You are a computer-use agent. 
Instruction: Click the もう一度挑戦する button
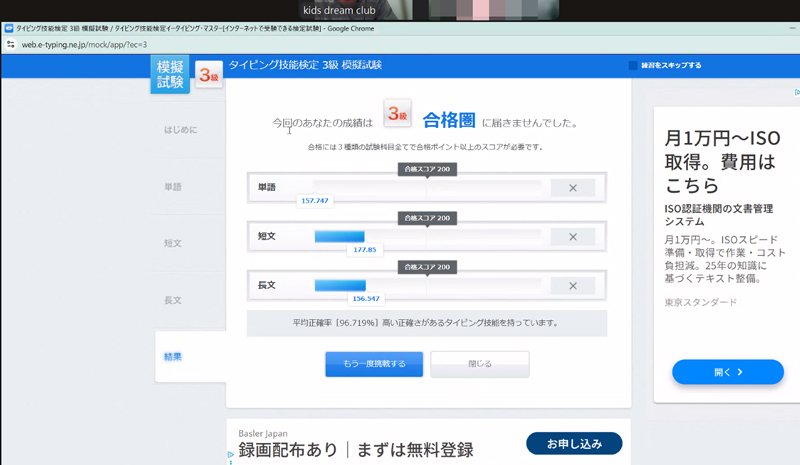point(374,364)
